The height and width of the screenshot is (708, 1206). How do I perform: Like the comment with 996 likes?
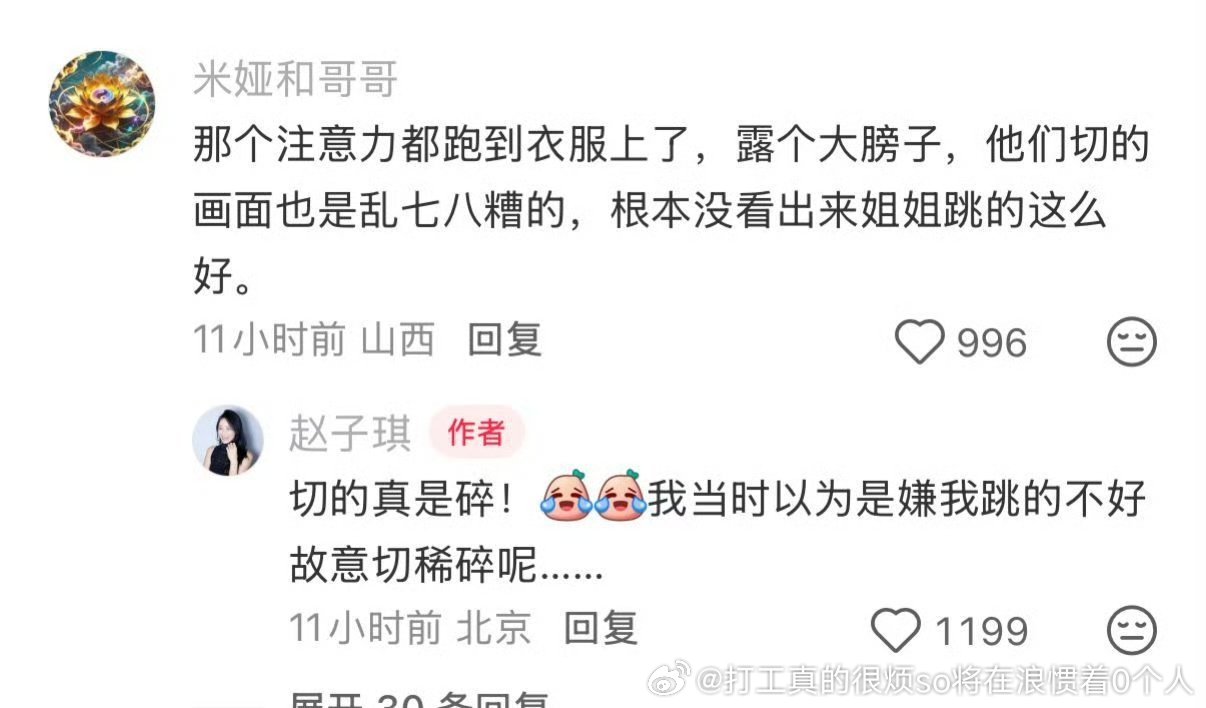tap(919, 342)
